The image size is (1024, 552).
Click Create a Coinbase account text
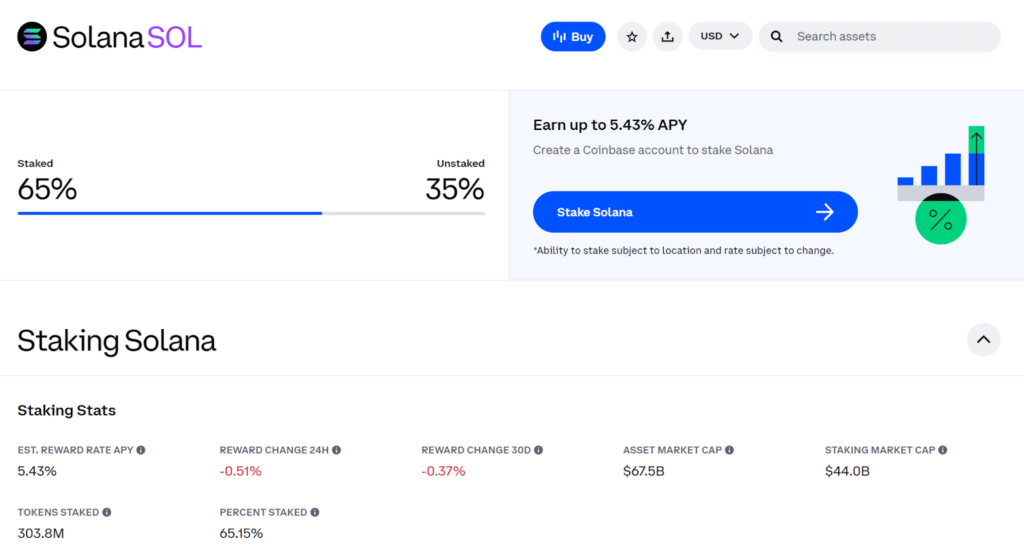(x=653, y=150)
